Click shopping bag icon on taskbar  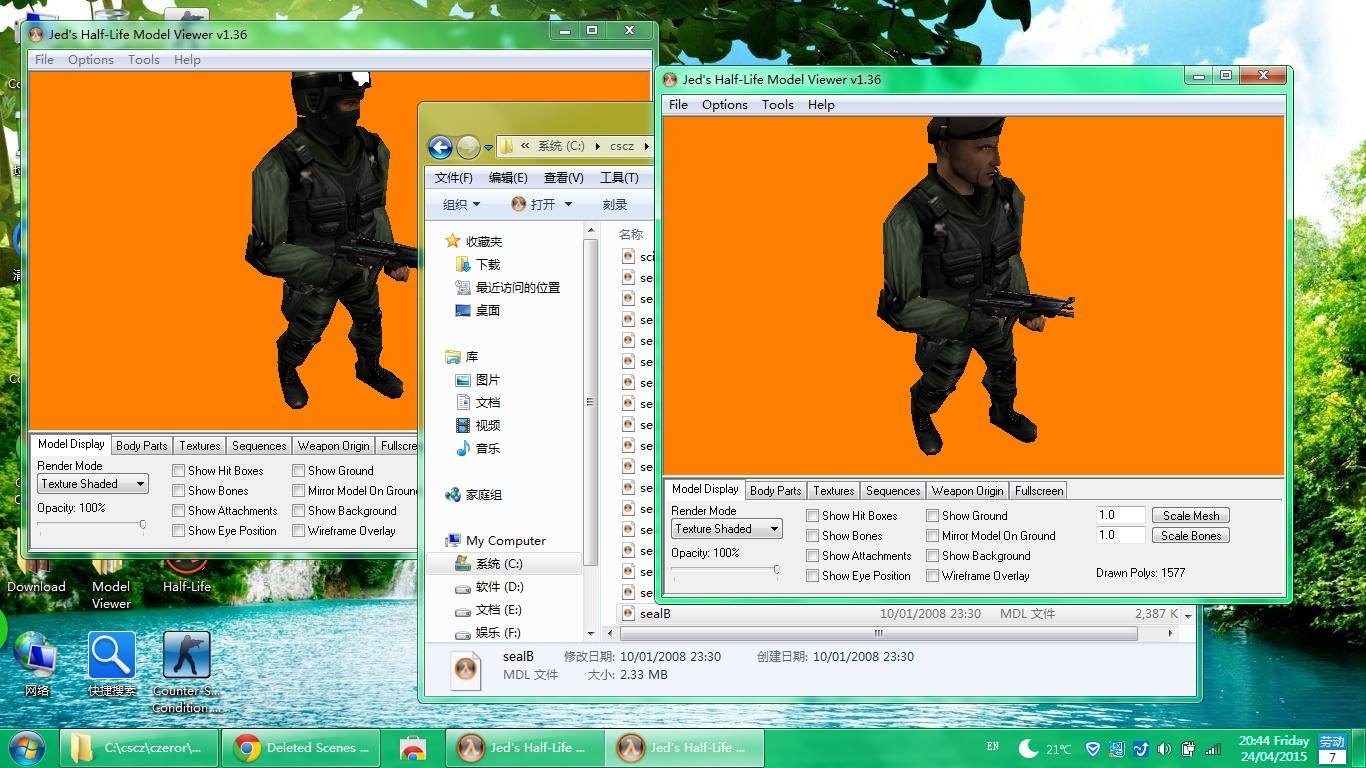(412, 747)
